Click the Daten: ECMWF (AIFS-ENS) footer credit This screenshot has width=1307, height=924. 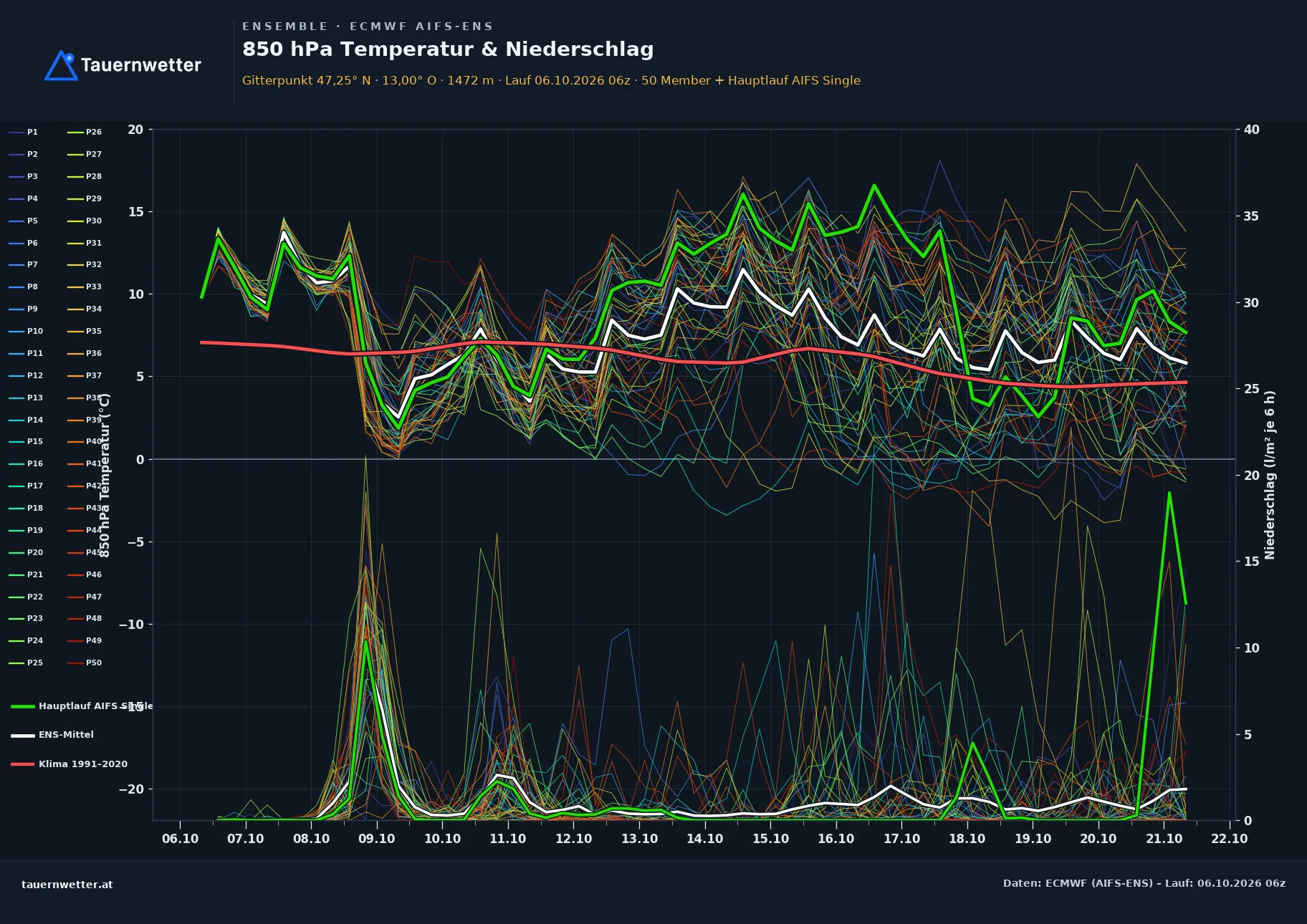[1144, 883]
